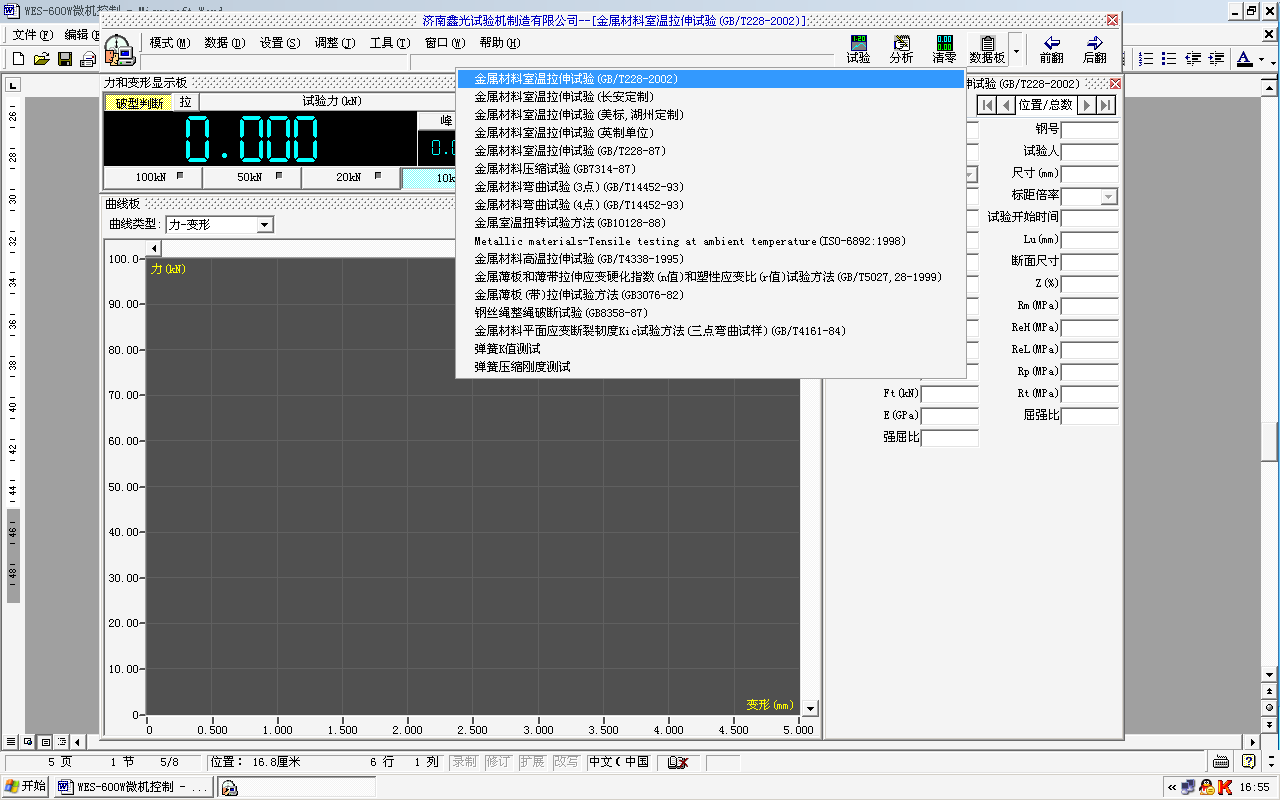1280x800 pixels.
Task: Go to next record in data panel
Action: [x=1086, y=105]
